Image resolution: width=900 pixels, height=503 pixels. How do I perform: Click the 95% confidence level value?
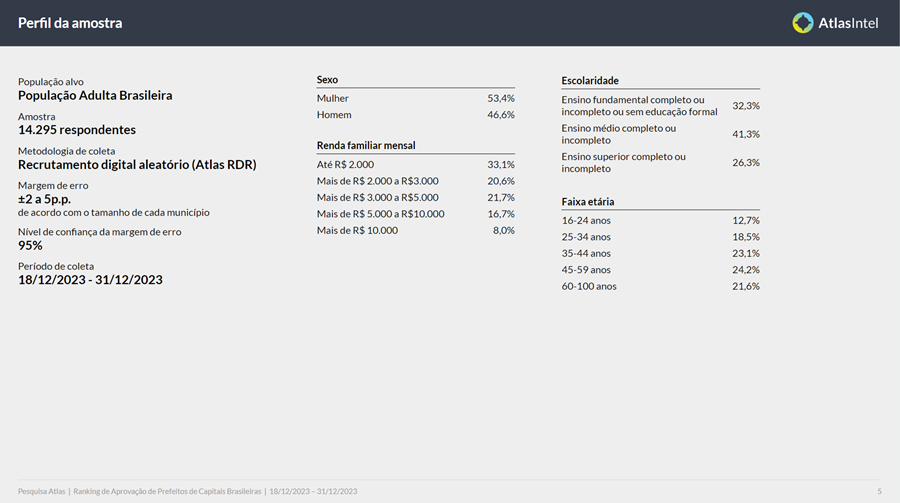click(30, 245)
